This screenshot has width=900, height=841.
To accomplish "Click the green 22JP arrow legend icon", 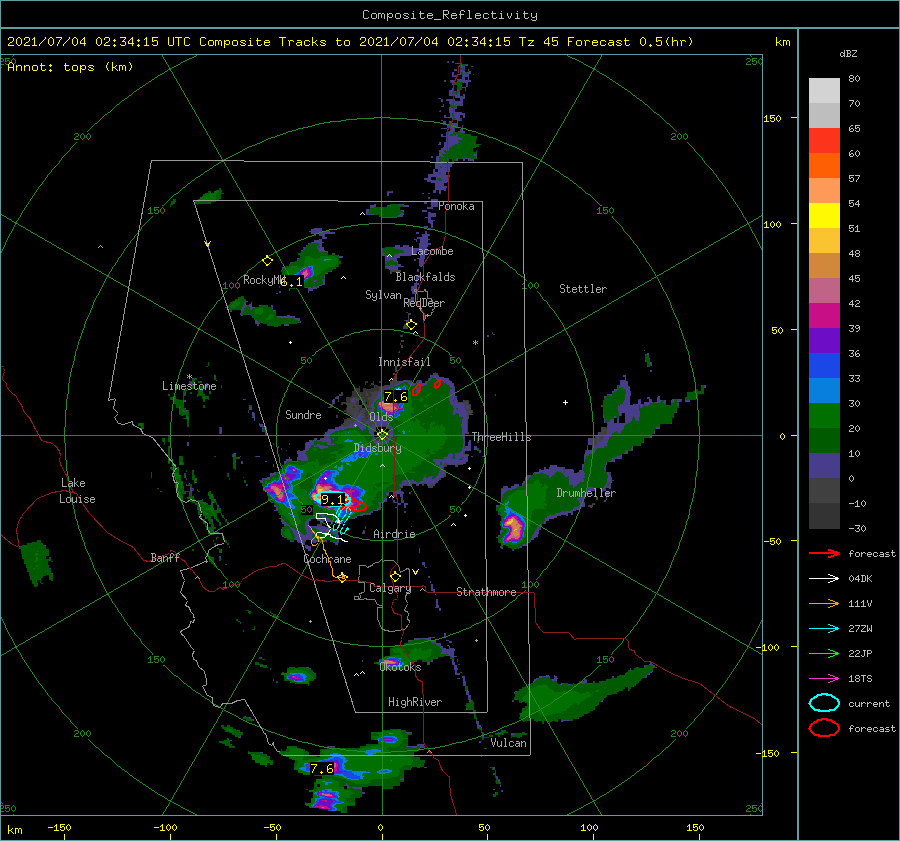I will coord(824,653).
